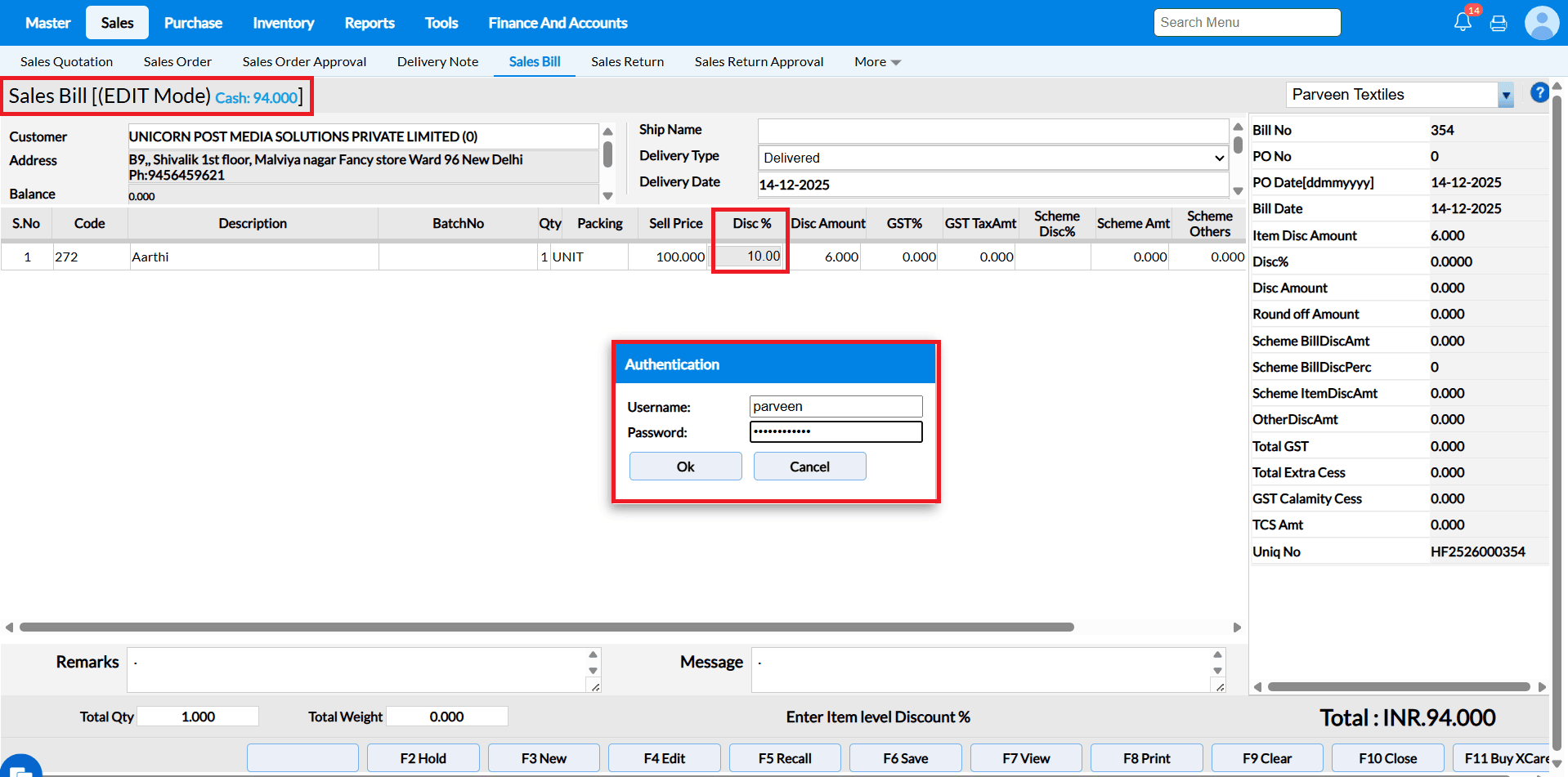Cancel the Authentication dialog
This screenshot has height=777, width=1568.
[809, 467]
